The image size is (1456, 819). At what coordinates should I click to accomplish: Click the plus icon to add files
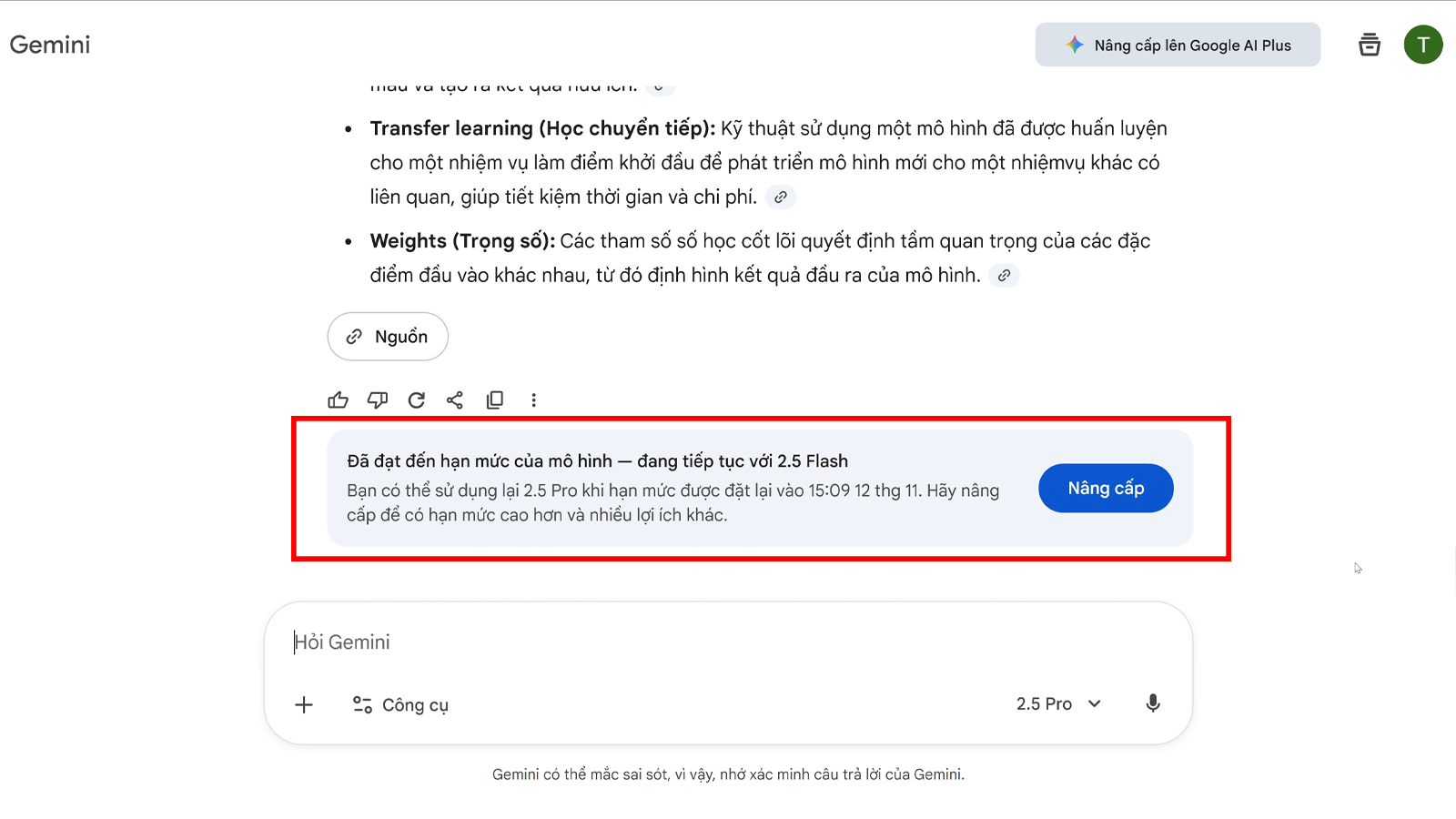tap(304, 704)
